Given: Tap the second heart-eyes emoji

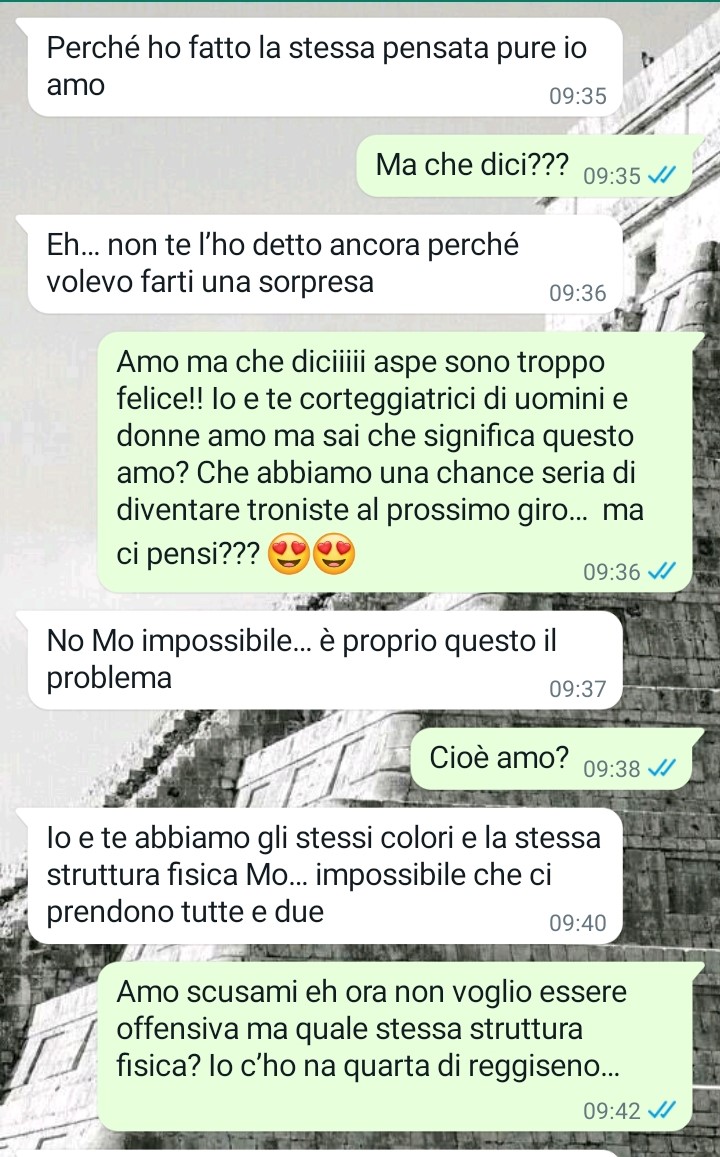Looking at the screenshot, I should tap(333, 556).
